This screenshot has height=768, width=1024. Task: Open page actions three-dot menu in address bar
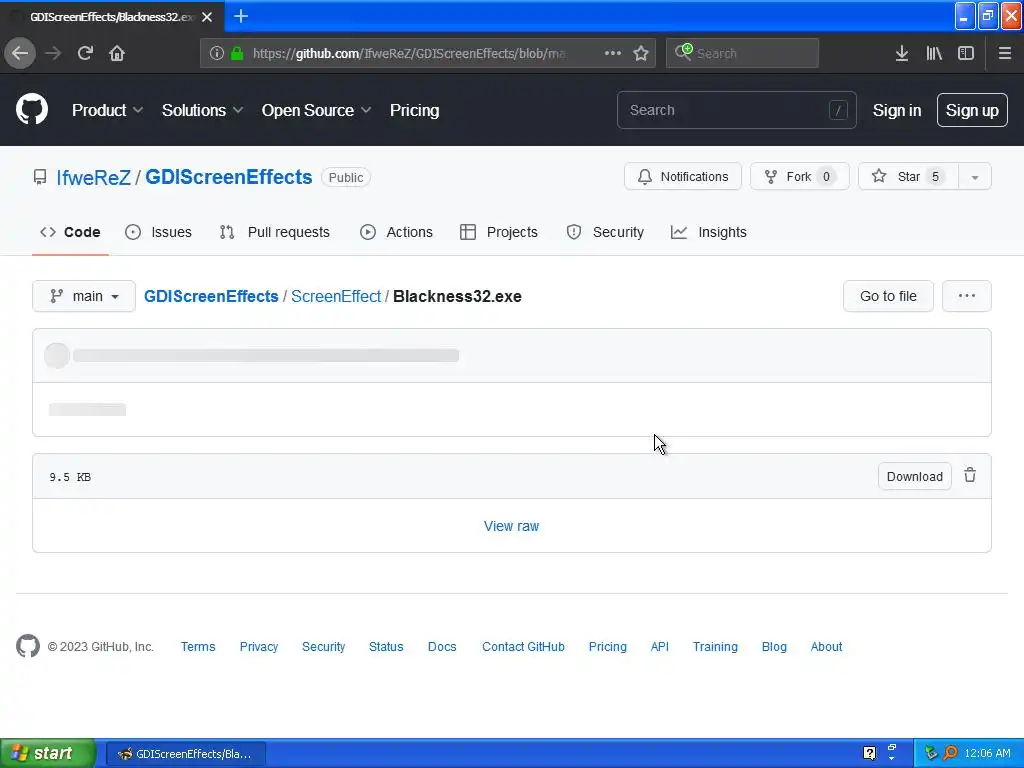[613, 53]
